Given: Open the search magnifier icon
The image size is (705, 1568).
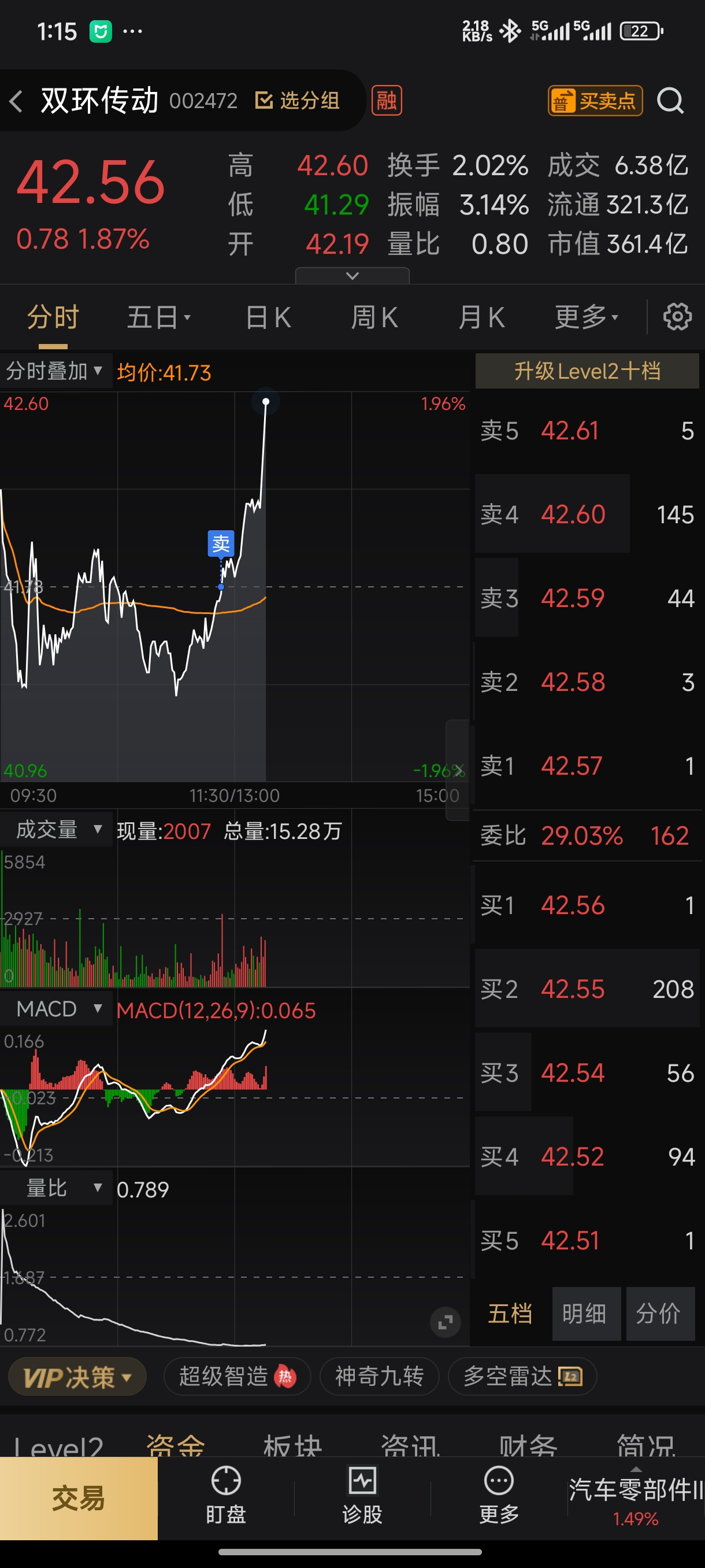Looking at the screenshot, I should pos(670,101).
